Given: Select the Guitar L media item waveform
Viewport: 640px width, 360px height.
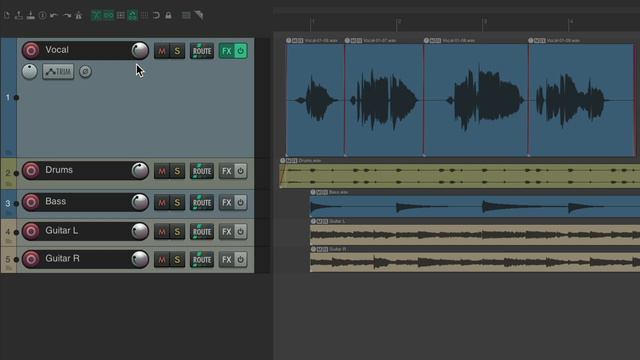Looking at the screenshot, I should point(475,235).
